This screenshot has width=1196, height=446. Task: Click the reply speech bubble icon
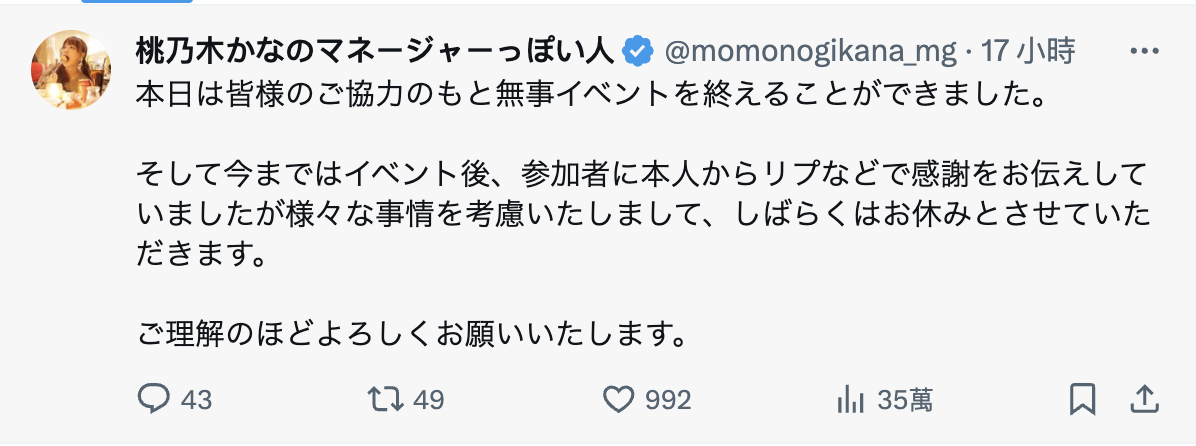point(153,400)
